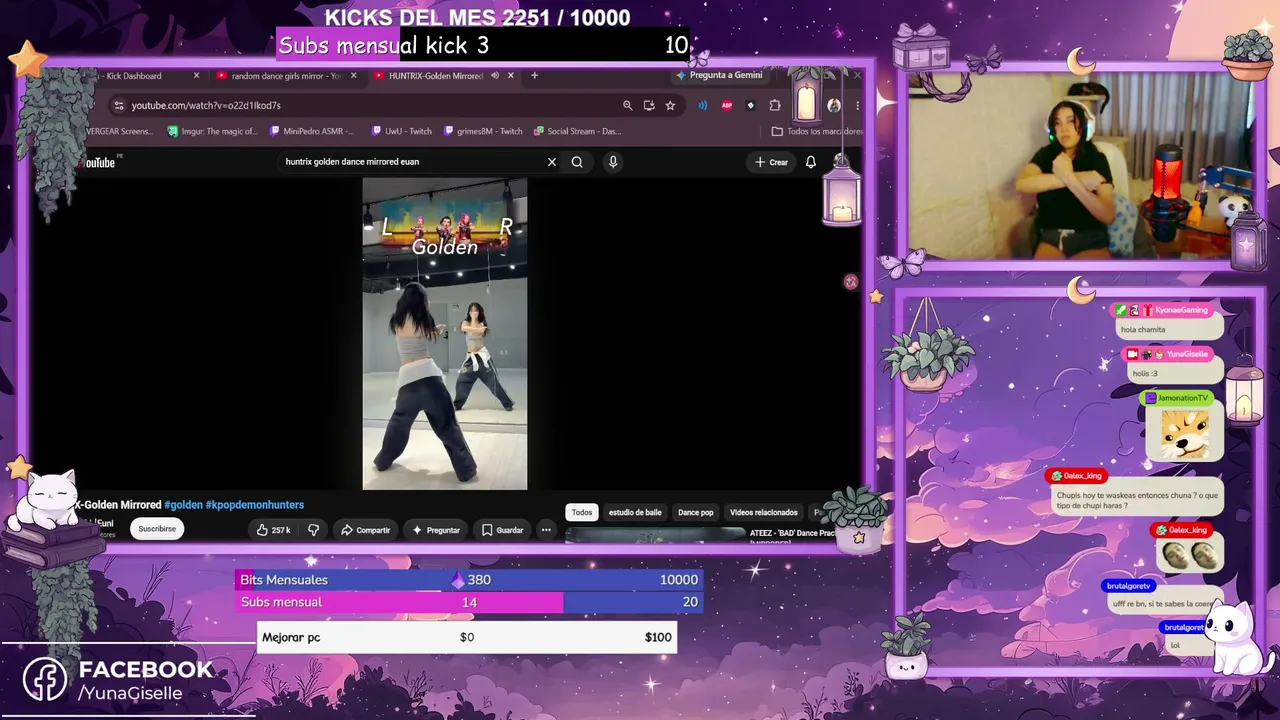Viewport: 1280px width, 720px height.
Task: Dislike the video with thumbs-down
Action: pyautogui.click(x=313, y=530)
